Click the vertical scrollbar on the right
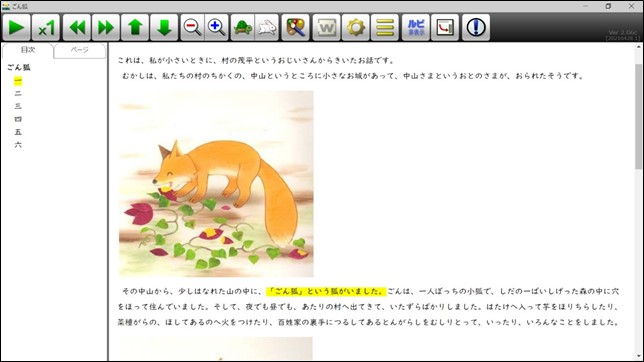644x362 pixels. 638,116
